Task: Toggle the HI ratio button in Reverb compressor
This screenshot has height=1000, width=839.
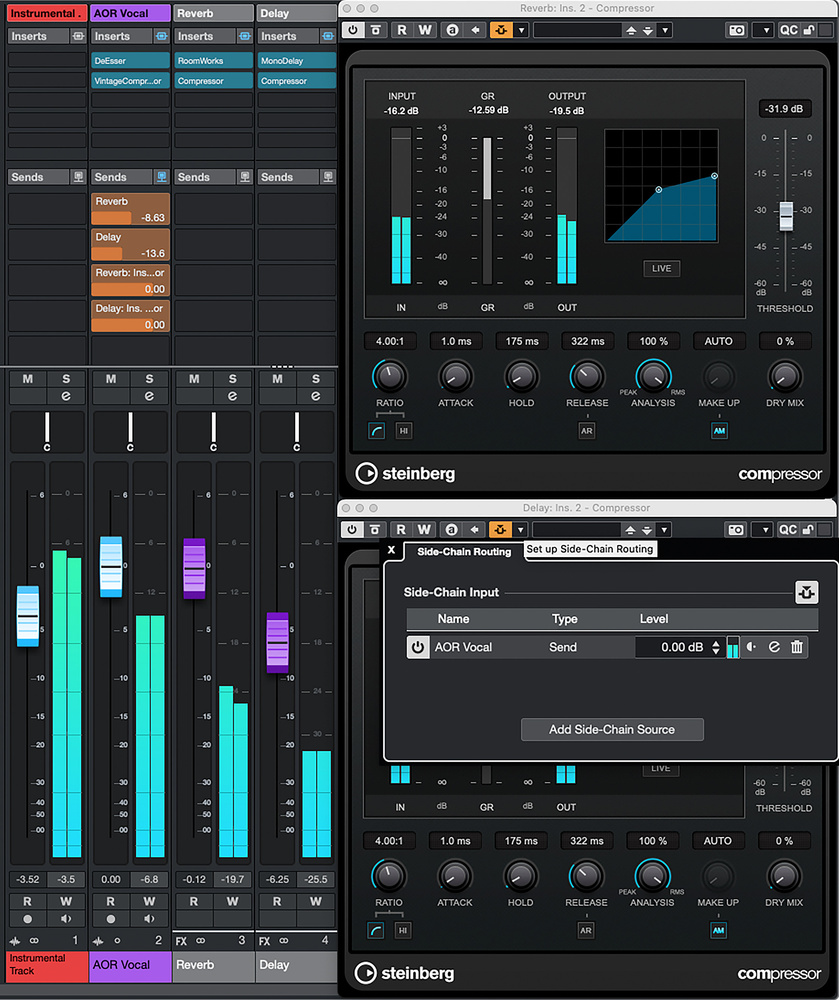Action: pyautogui.click(x=404, y=431)
